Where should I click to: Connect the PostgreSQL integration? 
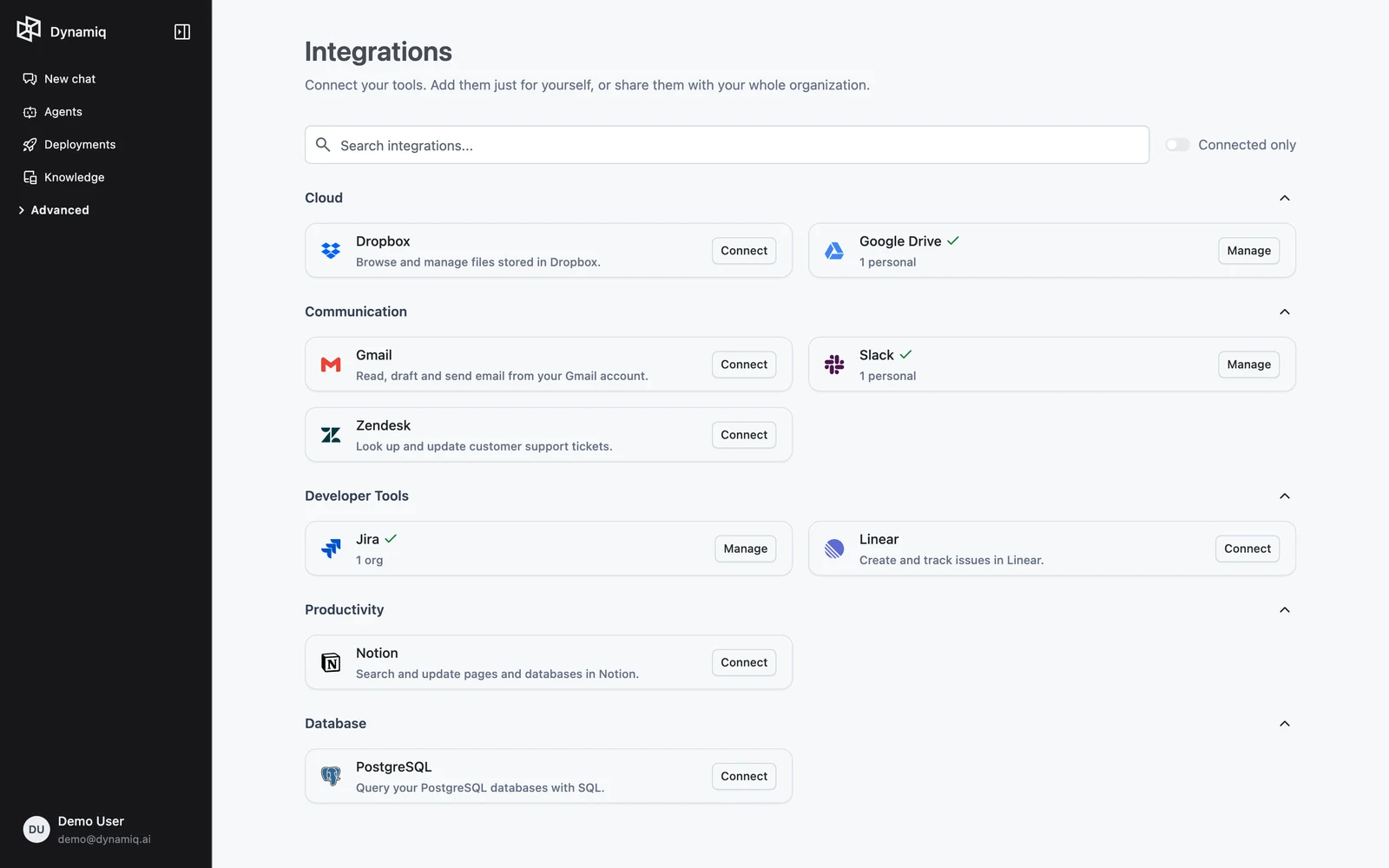click(x=744, y=776)
